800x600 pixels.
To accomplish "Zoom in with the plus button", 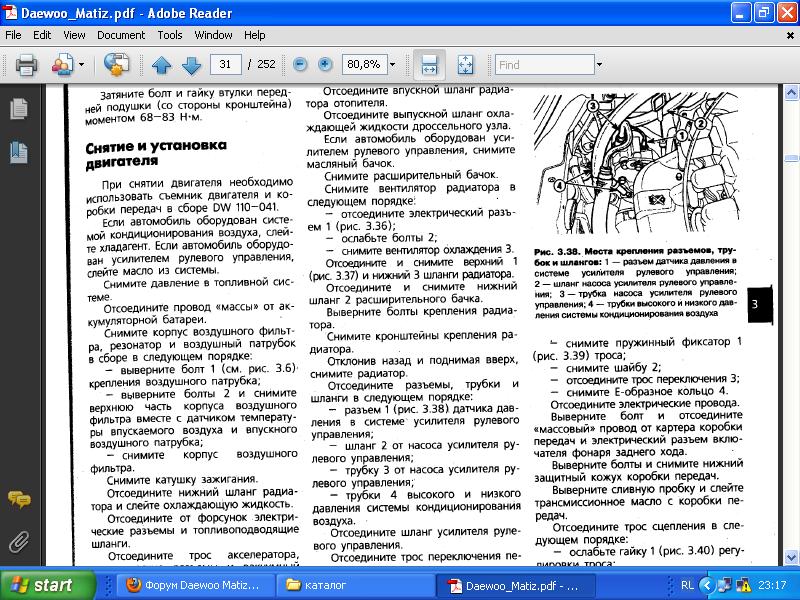I will click(325, 64).
